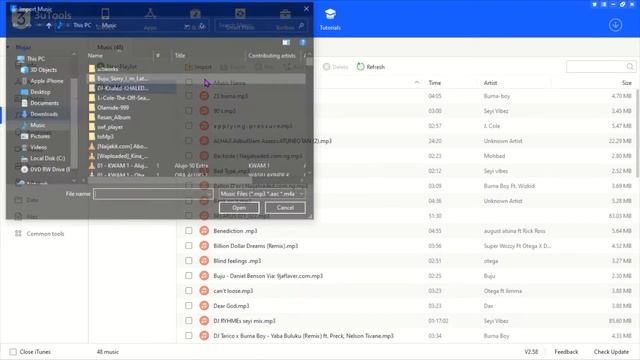Tick the checkbox for can't loose.mp3
The image size is (640, 360).
point(189,291)
